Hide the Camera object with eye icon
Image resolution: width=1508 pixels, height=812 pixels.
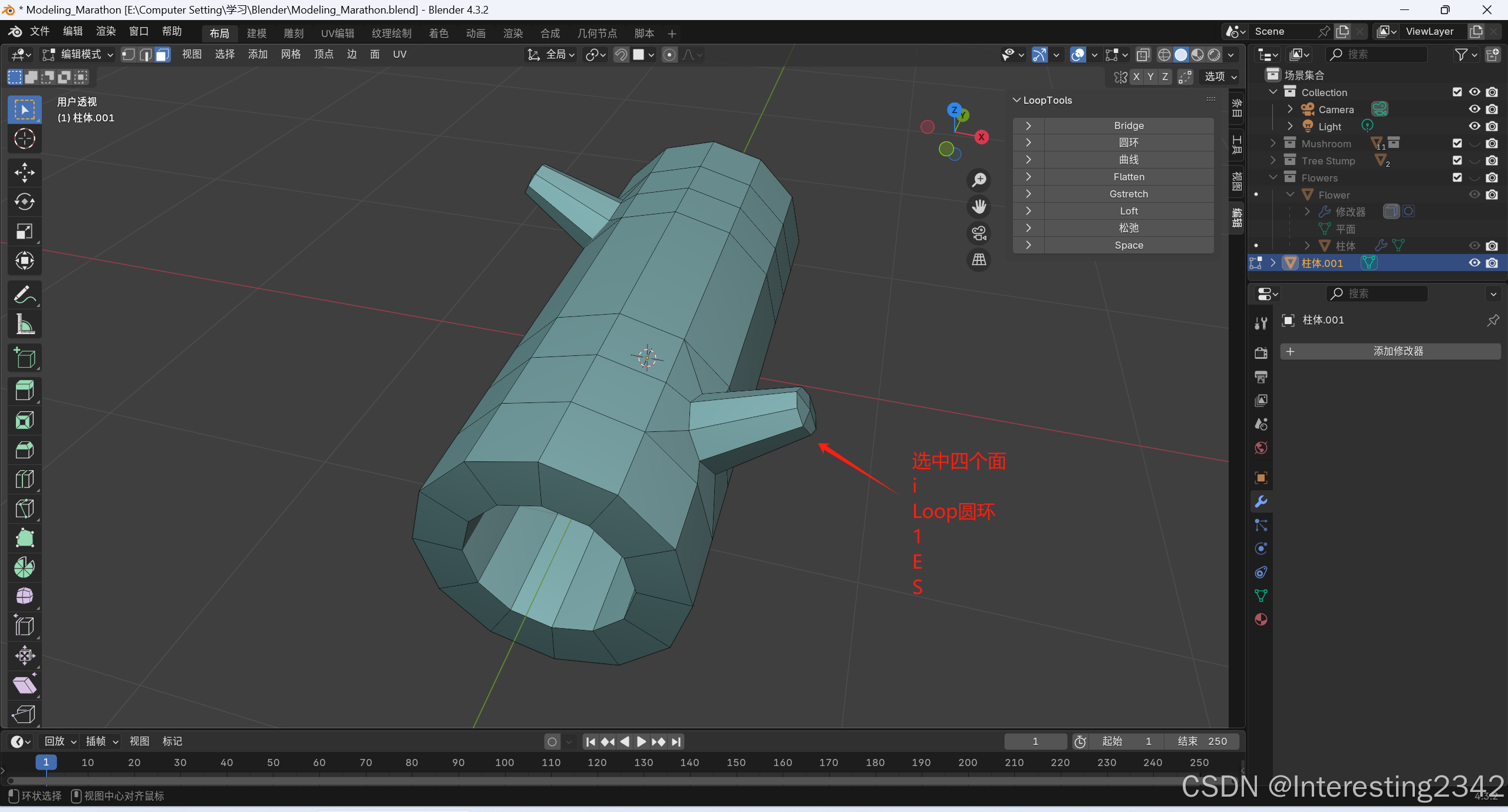coord(1474,110)
